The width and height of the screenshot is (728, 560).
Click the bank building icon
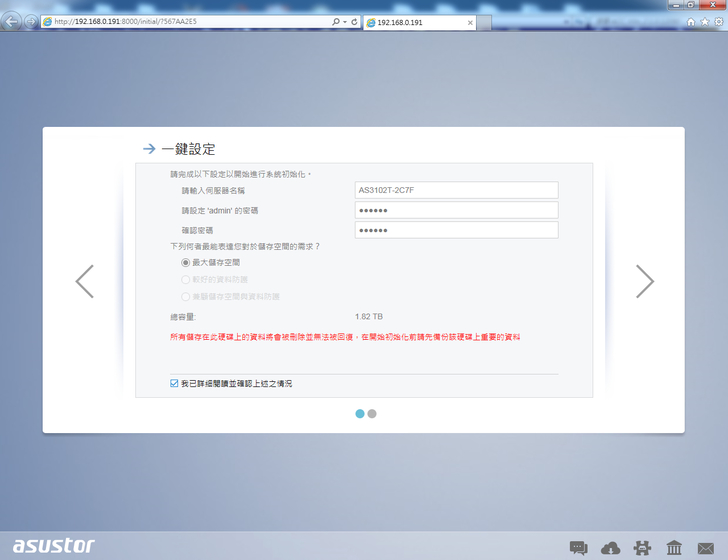coord(674,547)
